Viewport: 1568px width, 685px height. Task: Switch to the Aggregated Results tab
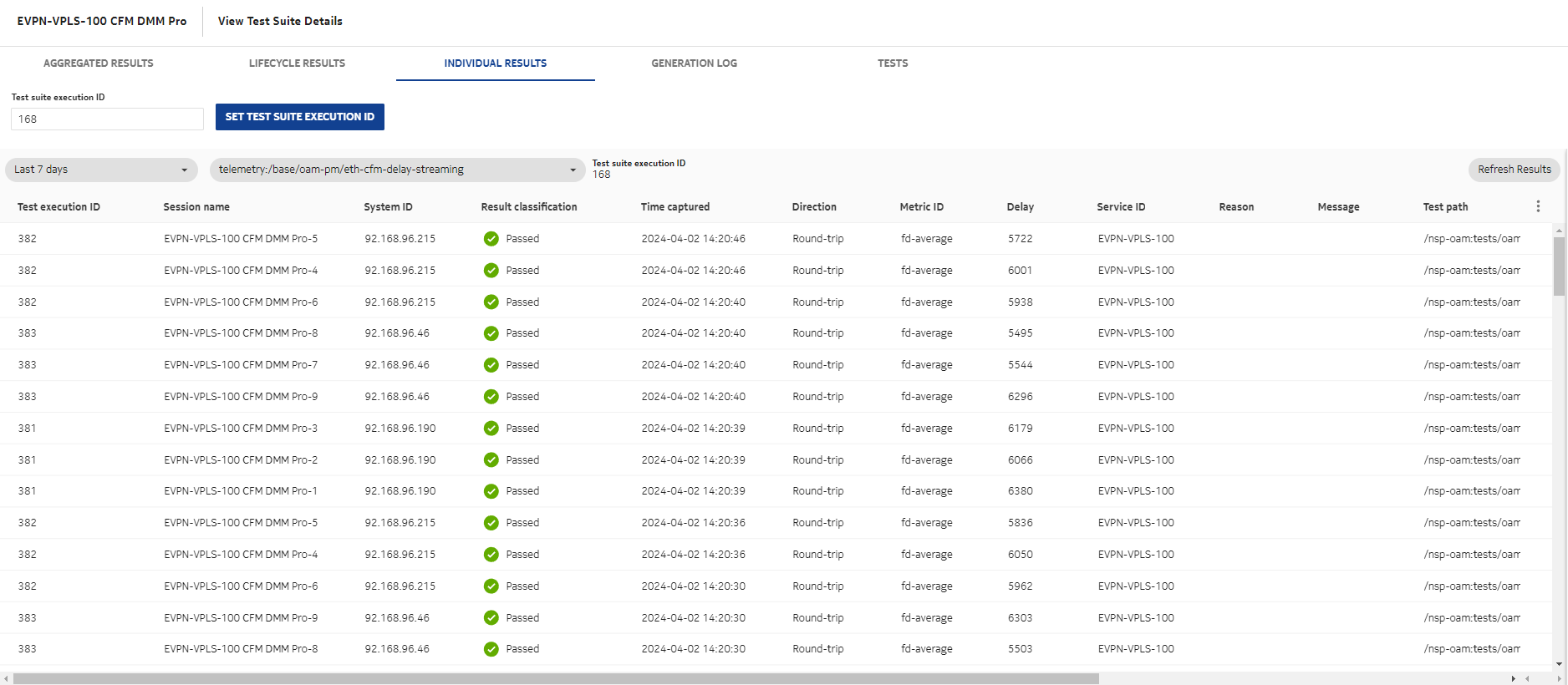pos(99,63)
